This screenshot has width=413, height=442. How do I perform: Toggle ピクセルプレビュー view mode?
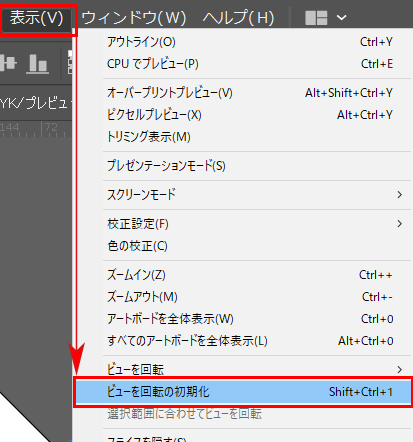257,115
